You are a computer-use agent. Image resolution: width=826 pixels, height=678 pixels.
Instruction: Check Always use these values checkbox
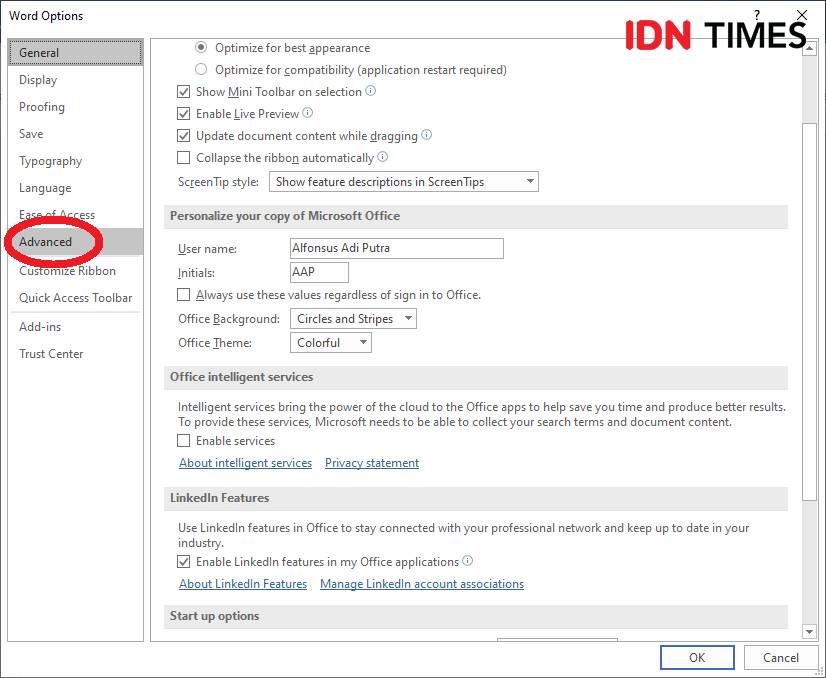point(183,294)
